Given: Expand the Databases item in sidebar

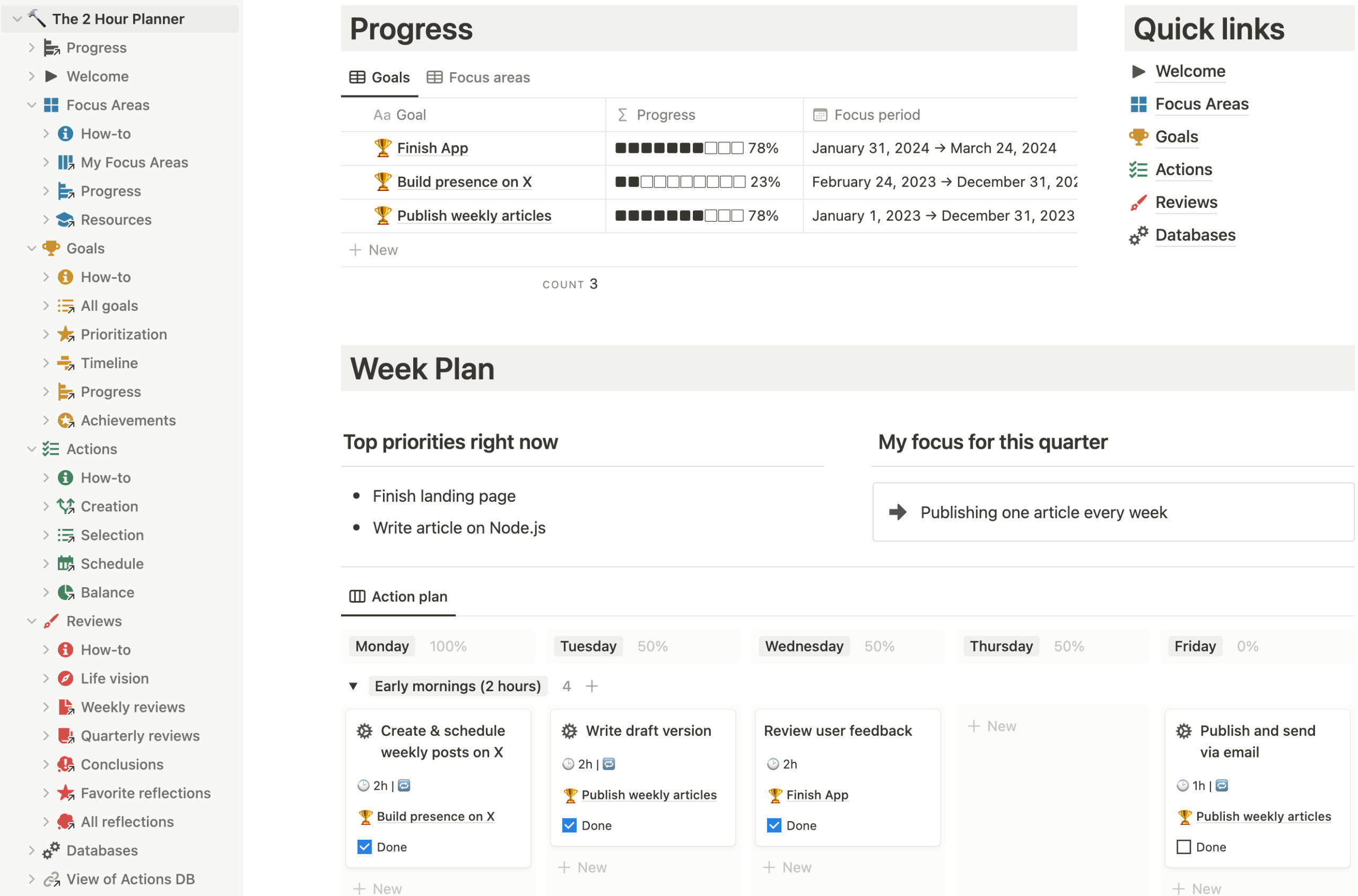Looking at the screenshot, I should click(32, 850).
